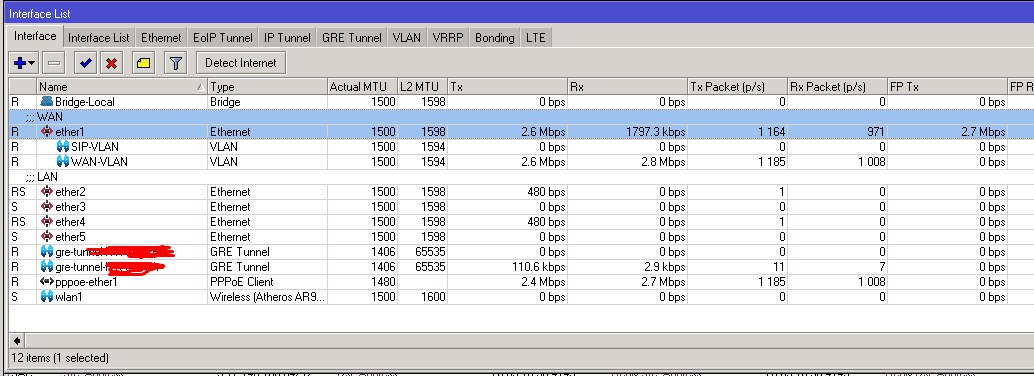Open the GRE Tunnel tab
1034x376 pixels.
coord(351,38)
